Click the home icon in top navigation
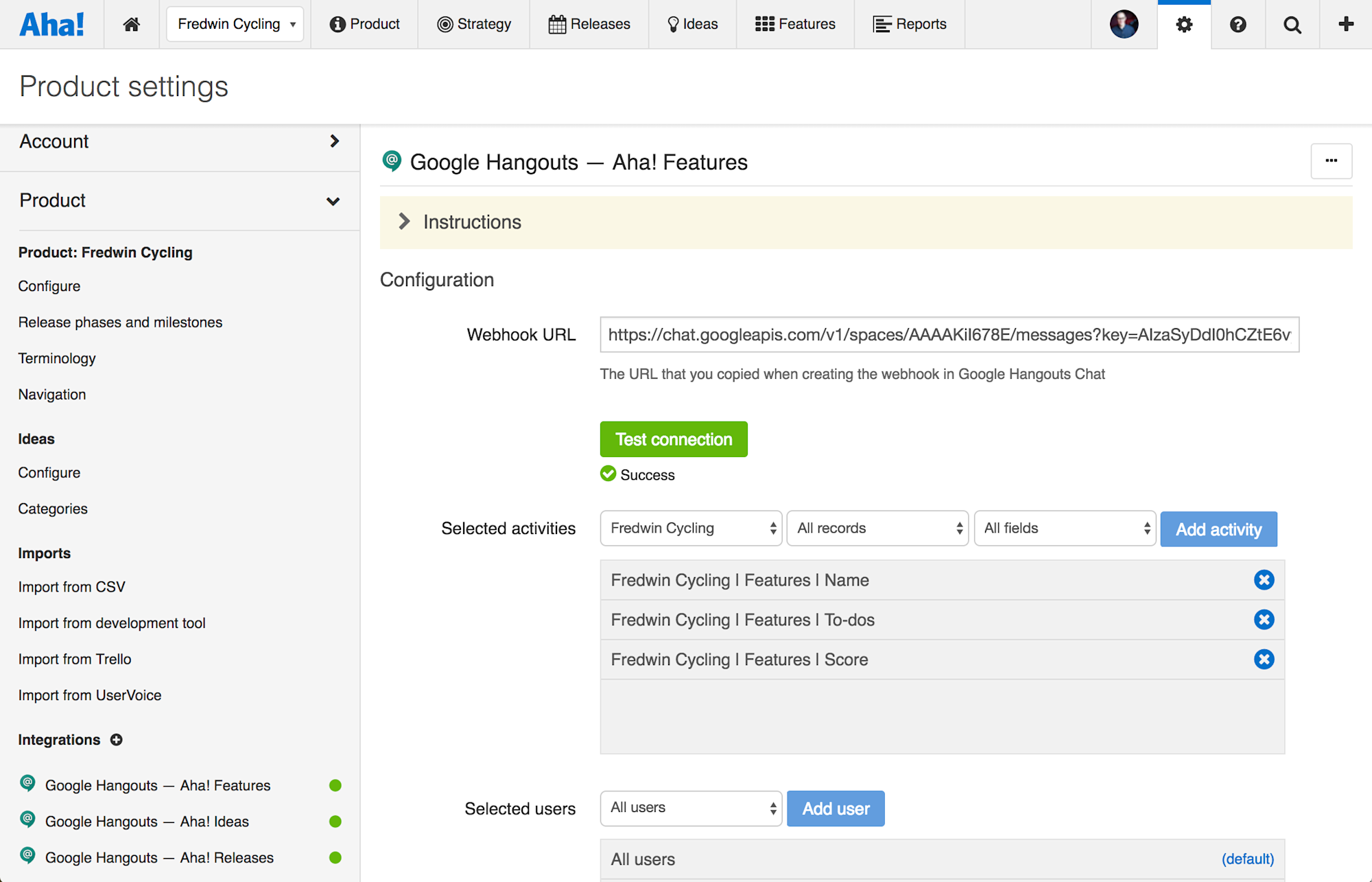The height and width of the screenshot is (882, 1372). [131, 25]
